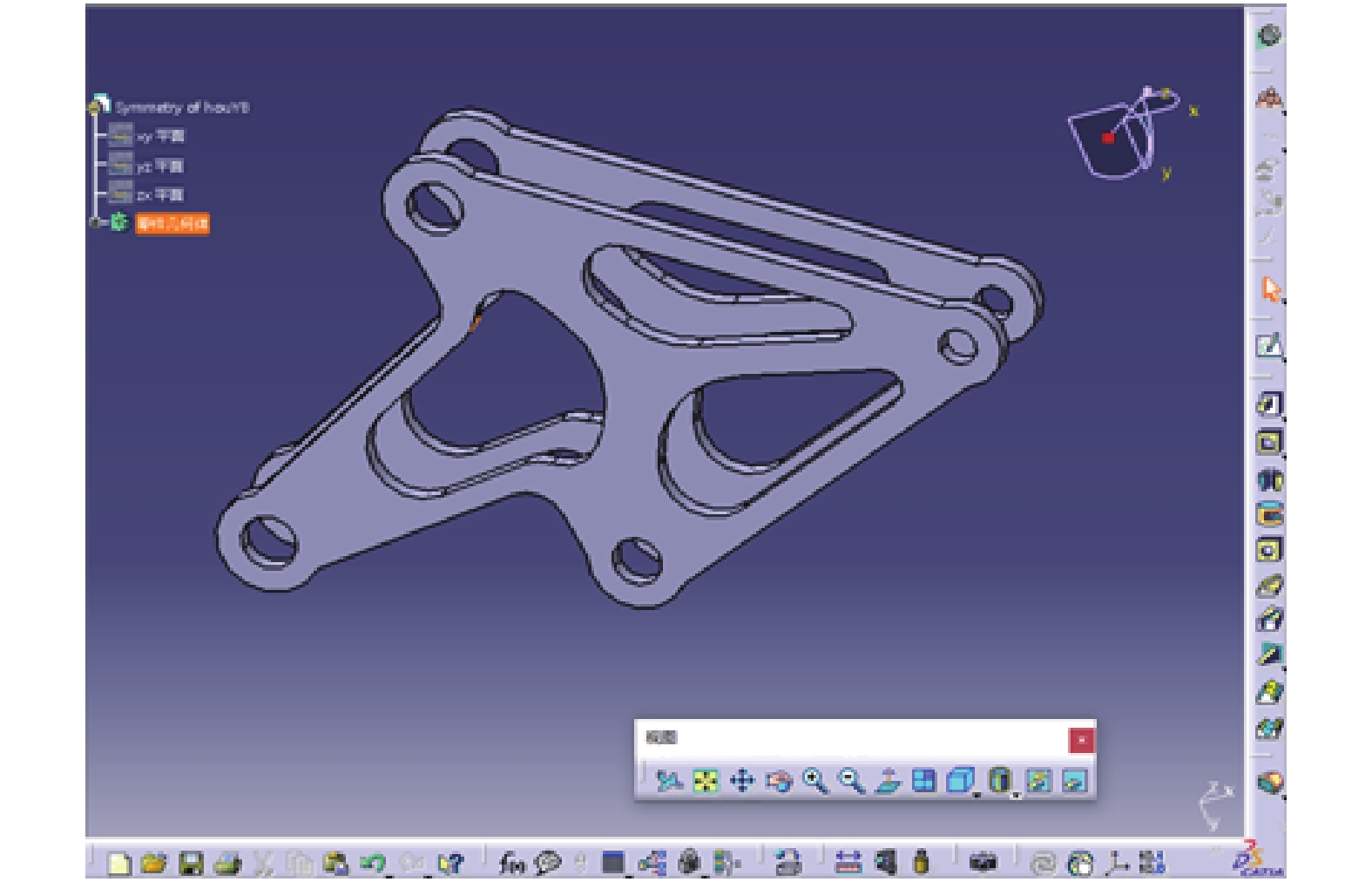Activate the Rotate view tool

click(x=778, y=781)
